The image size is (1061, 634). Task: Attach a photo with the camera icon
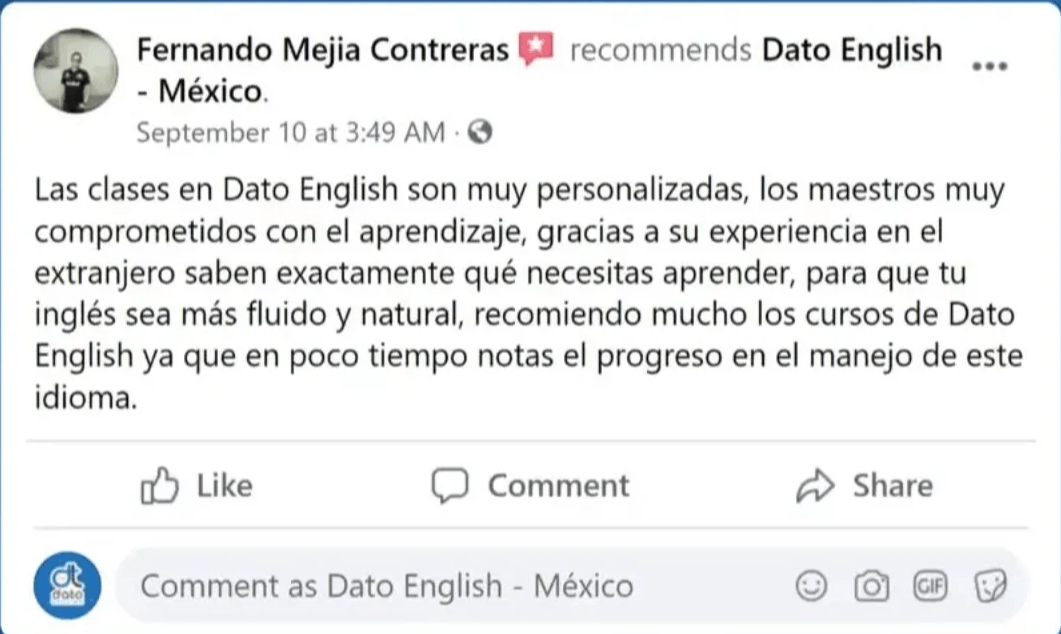(872, 586)
